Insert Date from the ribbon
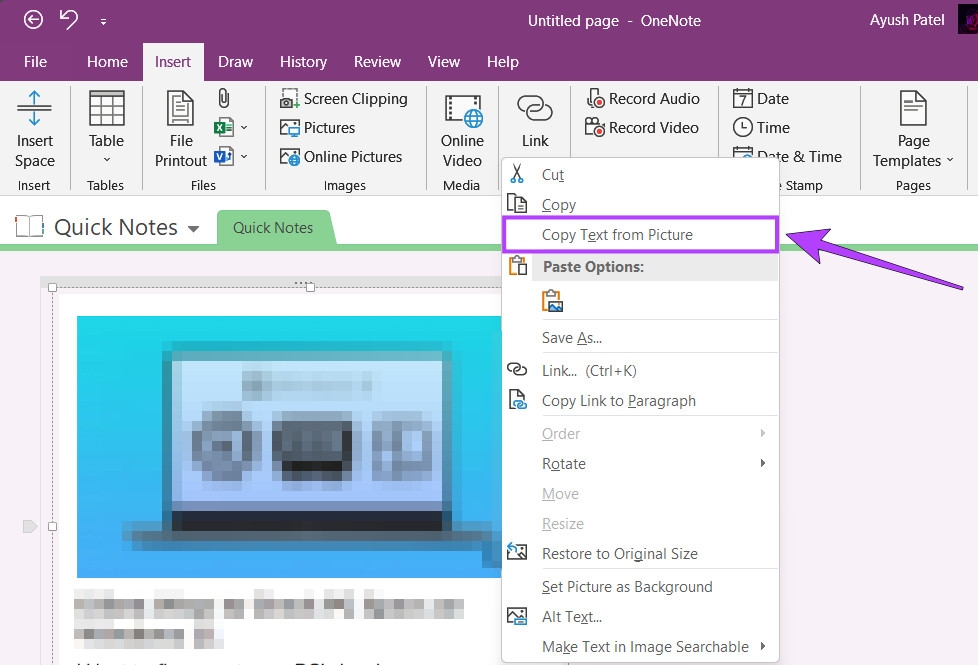Viewport: 978px width, 665px height. click(x=761, y=99)
